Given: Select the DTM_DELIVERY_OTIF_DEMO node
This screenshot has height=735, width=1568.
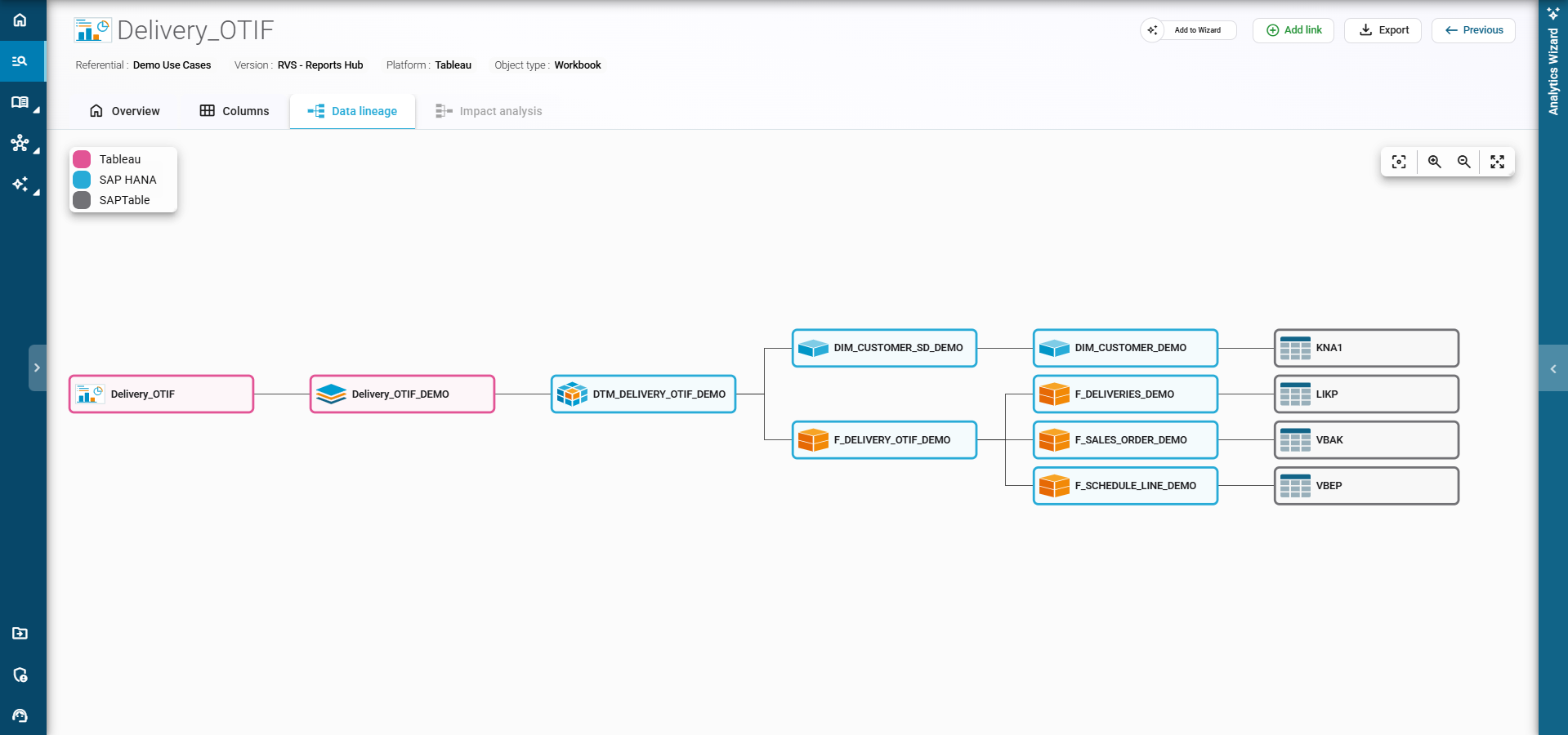Looking at the screenshot, I should pyautogui.click(x=642, y=394).
